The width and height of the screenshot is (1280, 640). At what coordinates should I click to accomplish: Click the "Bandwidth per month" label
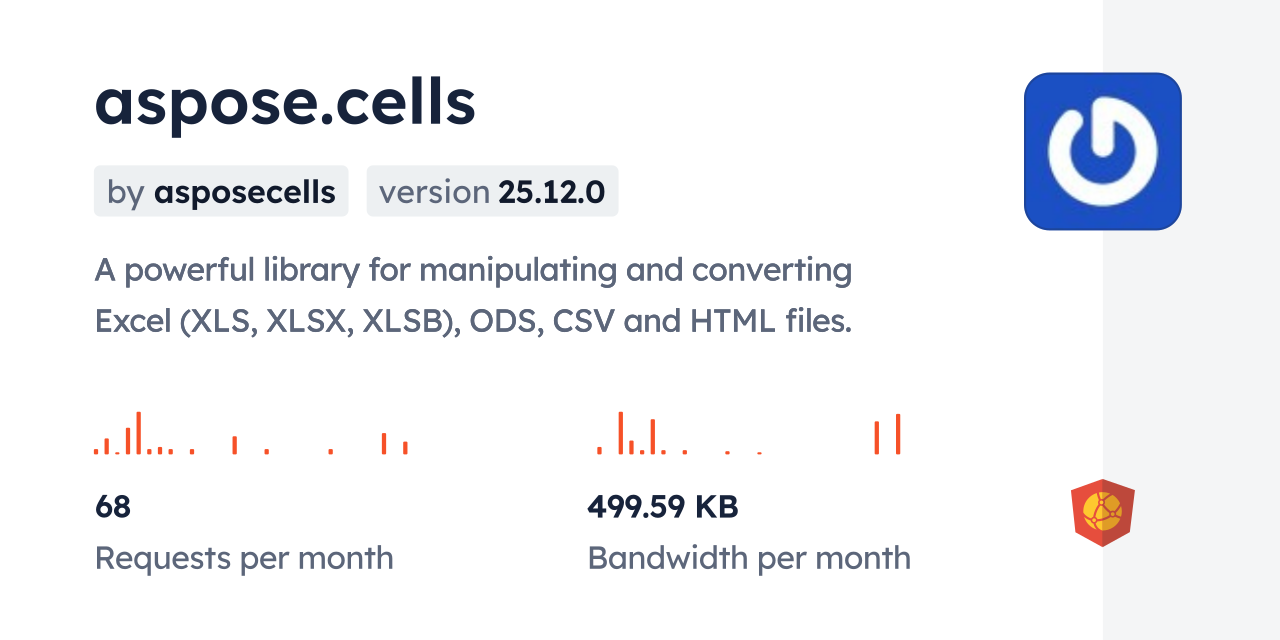(x=749, y=558)
